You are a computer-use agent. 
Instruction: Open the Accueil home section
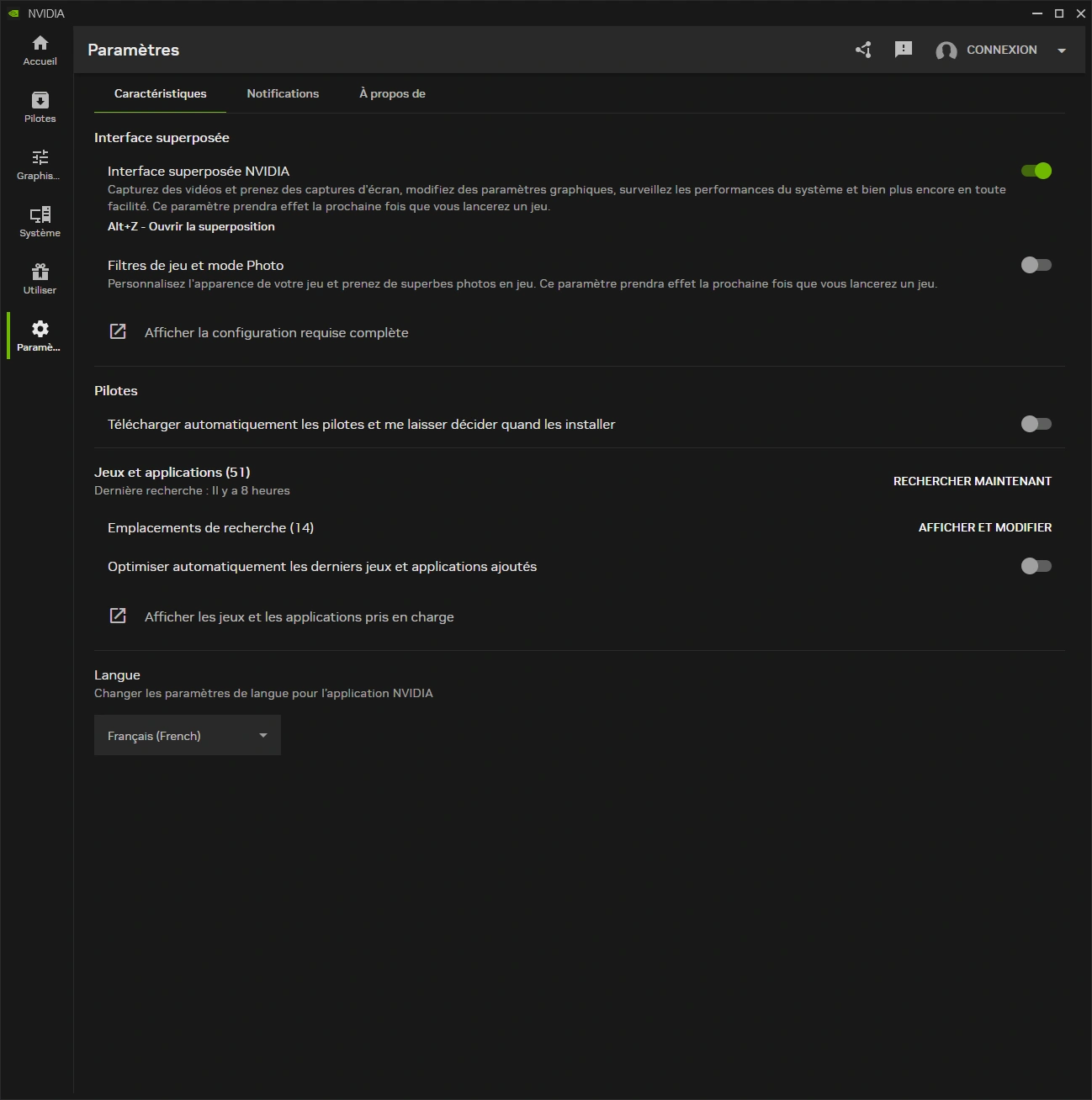click(x=40, y=50)
